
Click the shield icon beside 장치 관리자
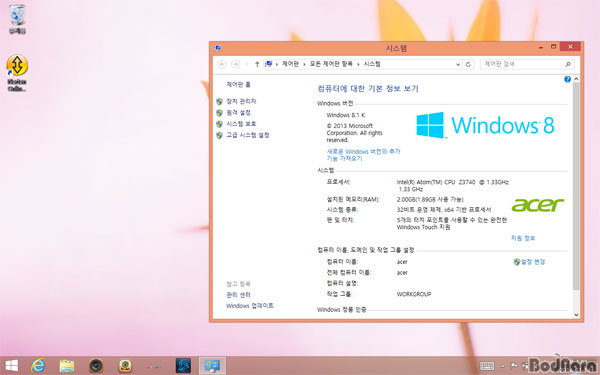pos(219,101)
